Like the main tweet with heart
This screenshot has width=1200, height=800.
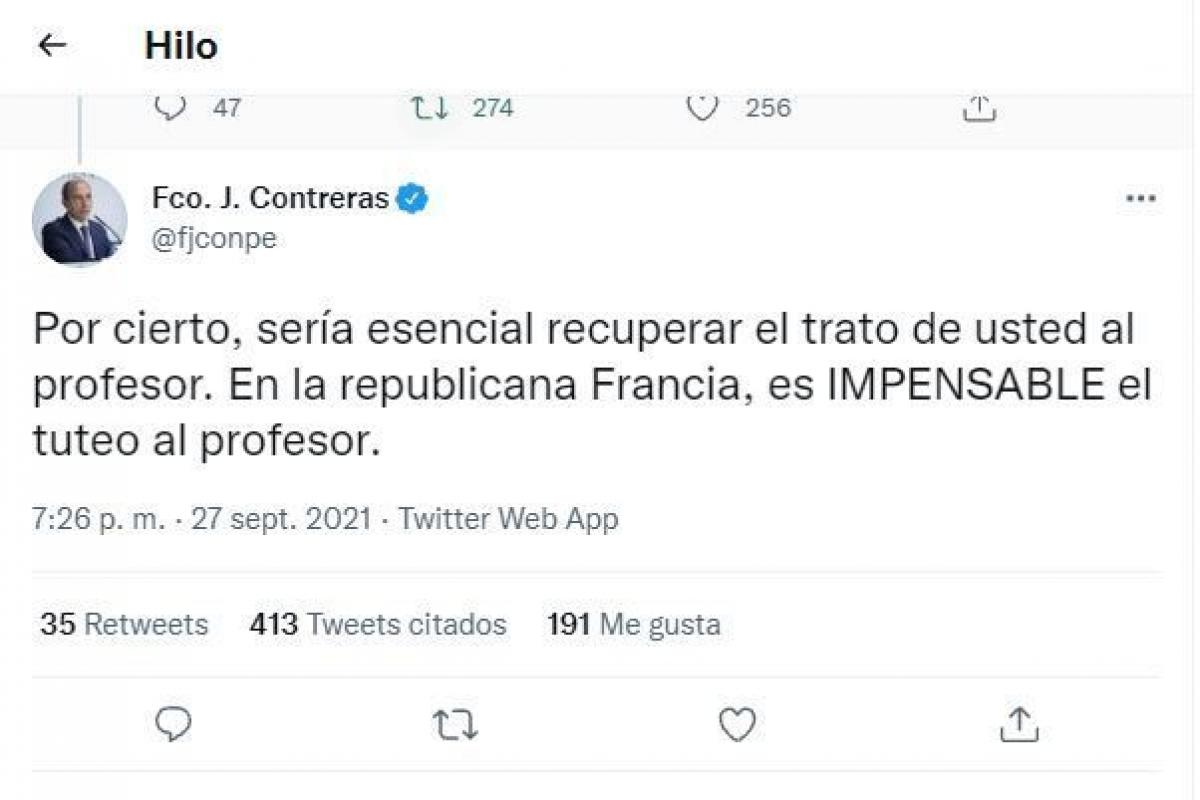(737, 724)
